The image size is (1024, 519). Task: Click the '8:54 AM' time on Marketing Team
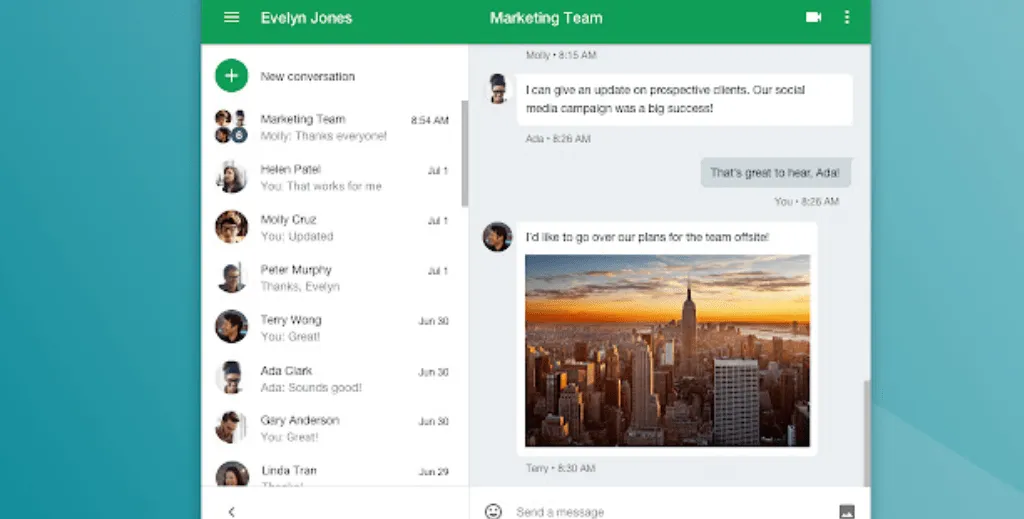pyautogui.click(x=430, y=120)
